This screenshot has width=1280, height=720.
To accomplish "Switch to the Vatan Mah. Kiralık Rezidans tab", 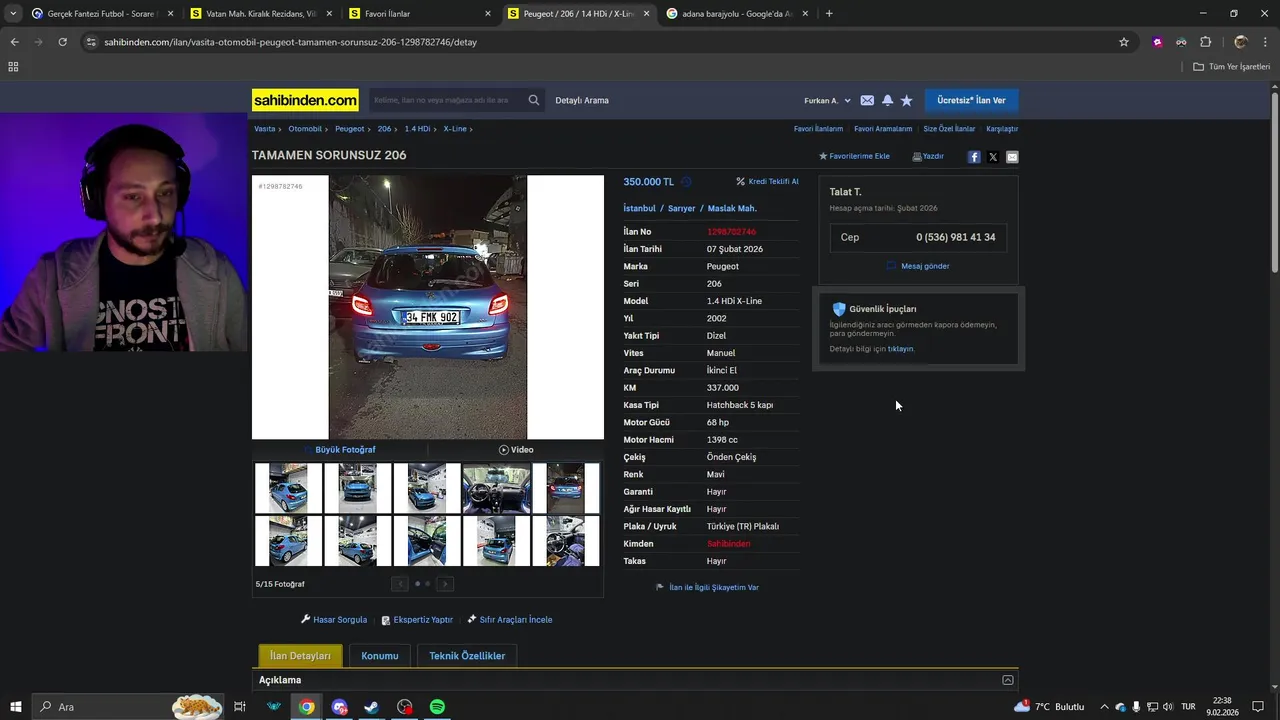I will click(260, 14).
